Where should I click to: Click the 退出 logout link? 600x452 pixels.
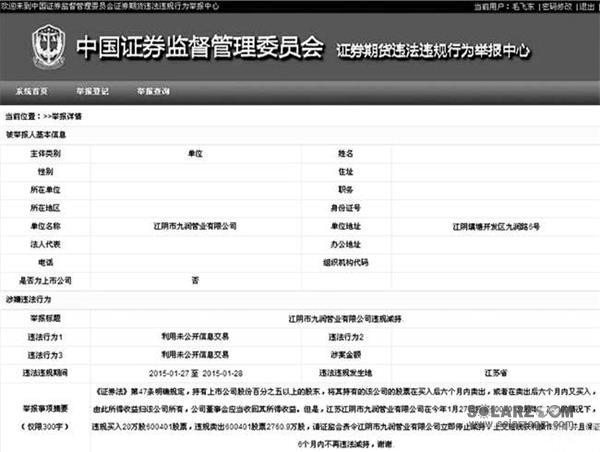[x=587, y=7]
